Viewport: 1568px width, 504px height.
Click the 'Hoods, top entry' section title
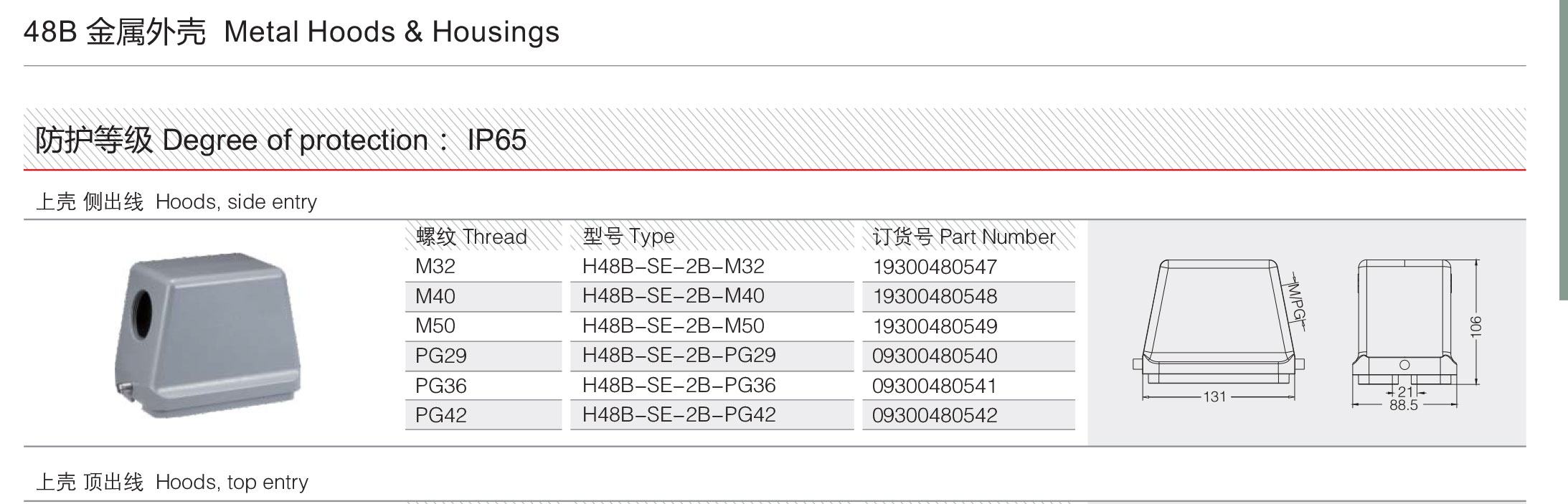(172, 482)
